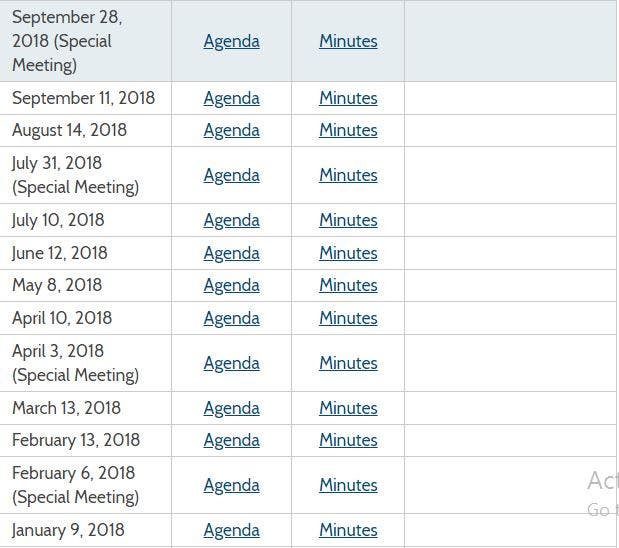
Task: View Minutes for June 12, 2018
Action: [x=348, y=253]
